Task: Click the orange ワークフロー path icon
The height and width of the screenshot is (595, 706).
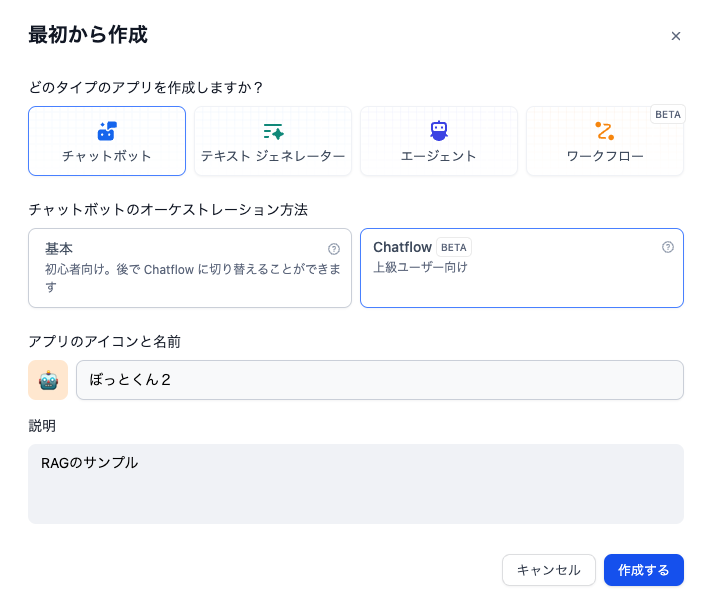Action: click(x=604, y=131)
